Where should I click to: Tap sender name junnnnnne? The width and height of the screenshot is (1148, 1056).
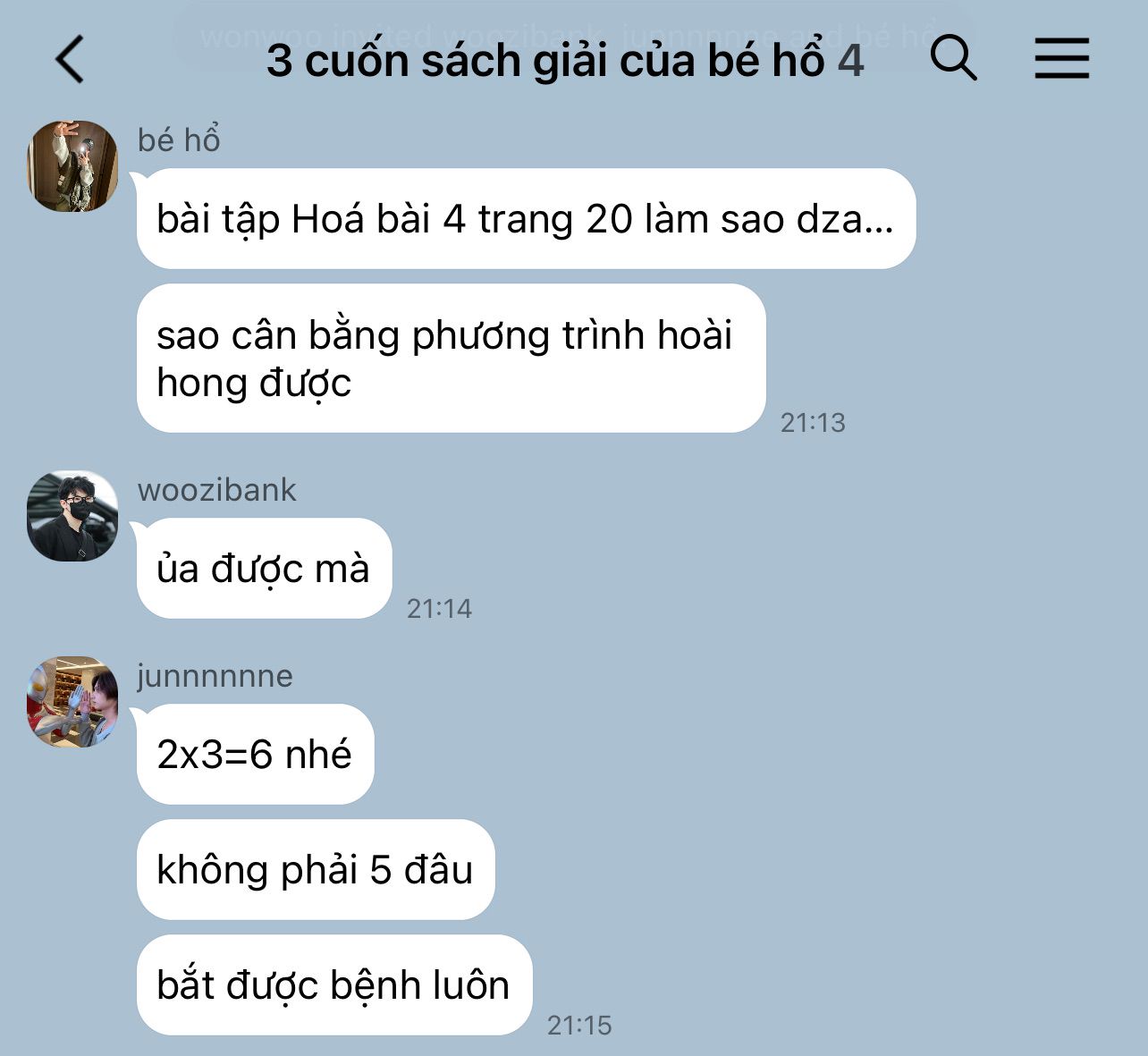[215, 676]
